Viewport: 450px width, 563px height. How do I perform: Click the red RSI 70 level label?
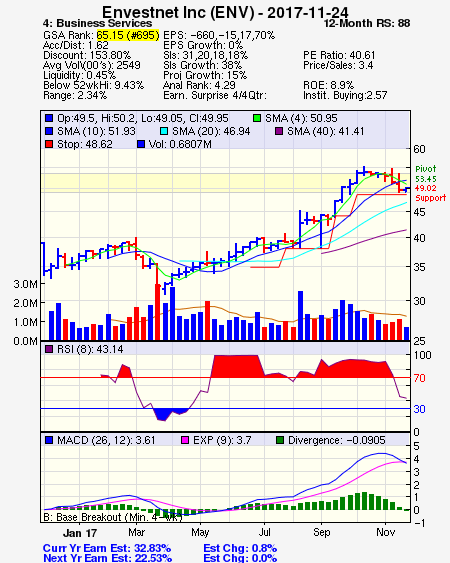[x=419, y=378]
